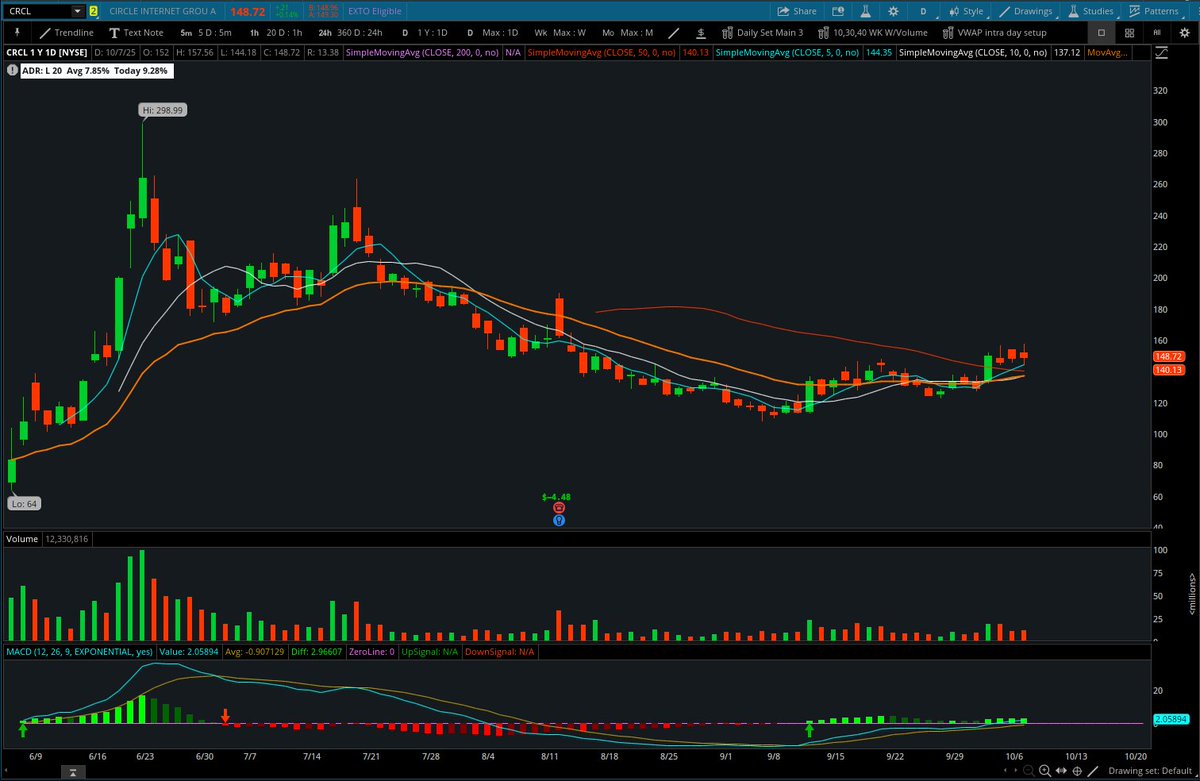This screenshot has width=1200, height=781.
Task: Switch to 1 Y : 1D timeframe
Action: [426, 33]
